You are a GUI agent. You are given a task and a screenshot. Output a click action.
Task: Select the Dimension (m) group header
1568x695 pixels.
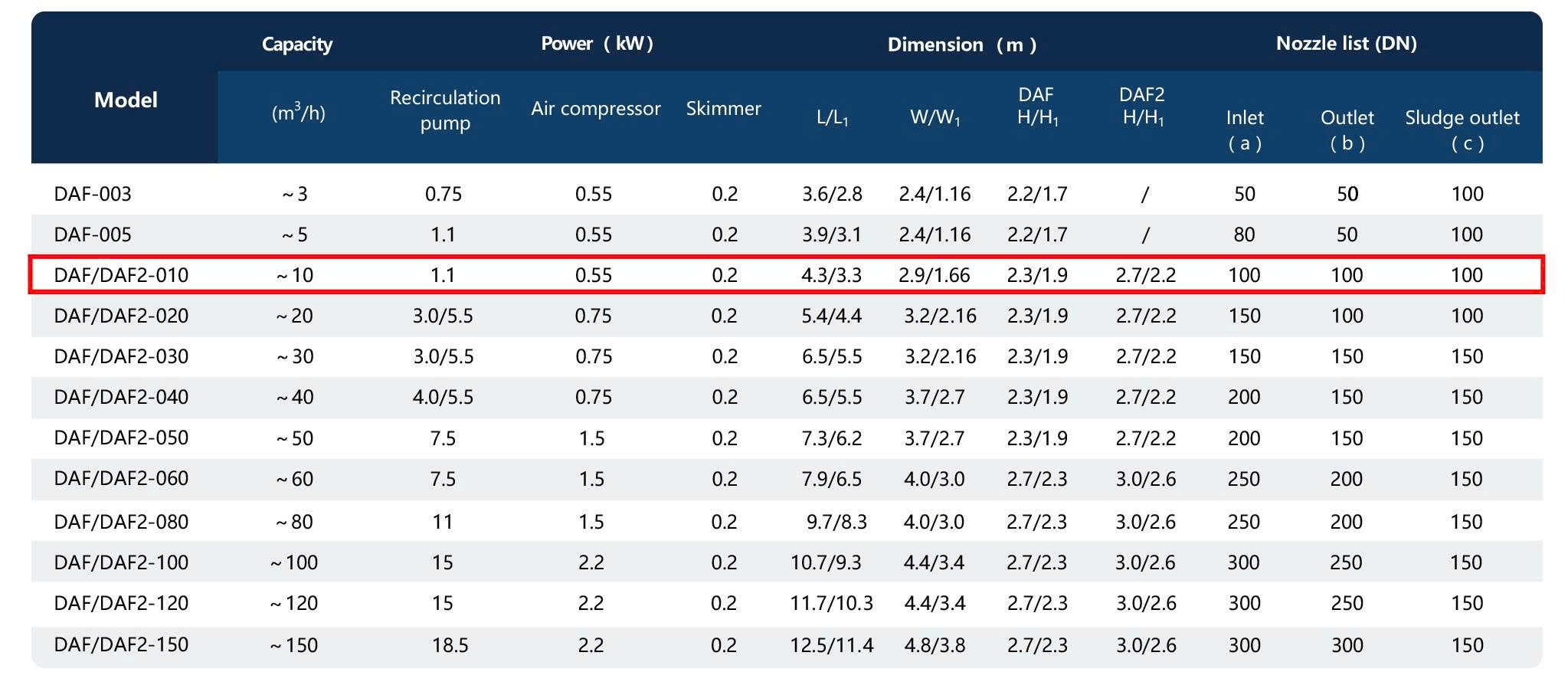(961, 44)
